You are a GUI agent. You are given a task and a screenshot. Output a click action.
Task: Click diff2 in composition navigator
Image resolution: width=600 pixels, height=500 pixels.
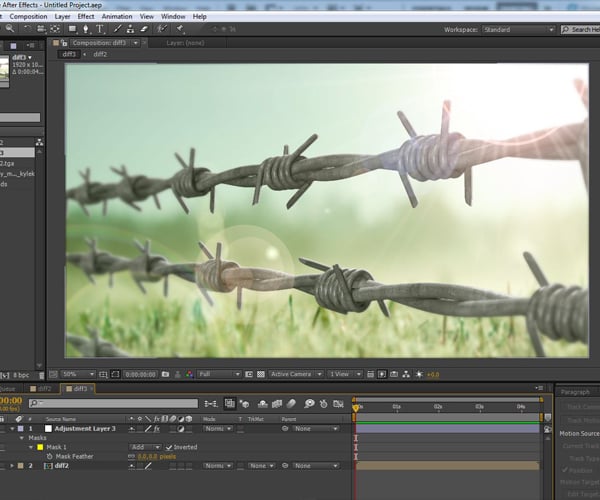click(100, 54)
